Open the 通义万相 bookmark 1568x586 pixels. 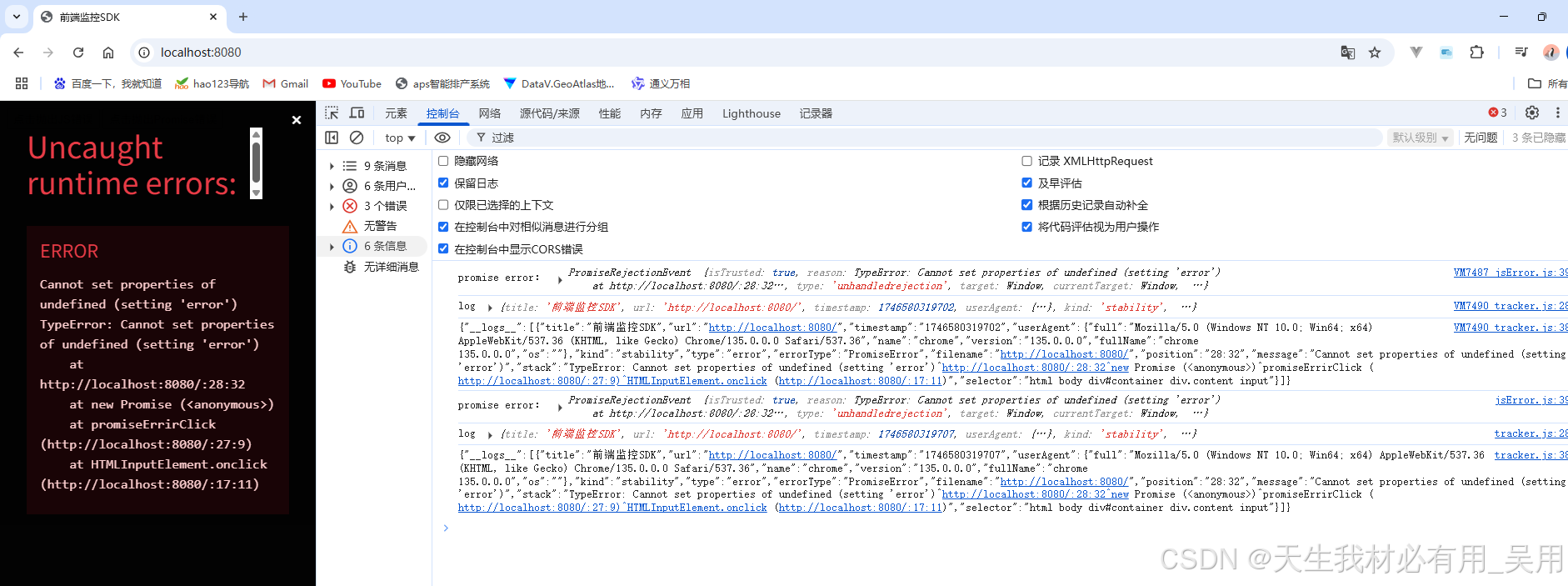[x=661, y=83]
